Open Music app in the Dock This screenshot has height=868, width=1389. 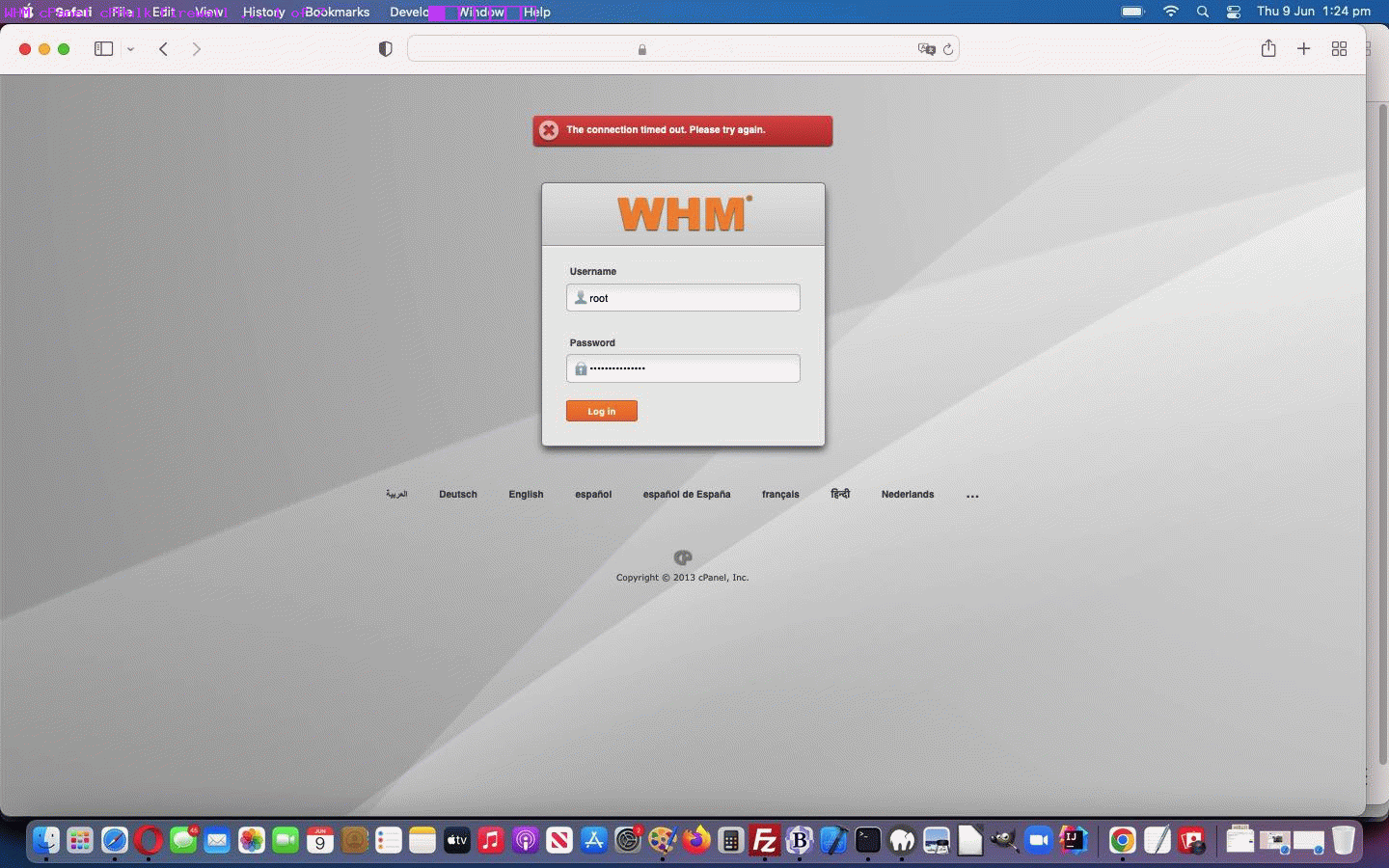pos(491,840)
